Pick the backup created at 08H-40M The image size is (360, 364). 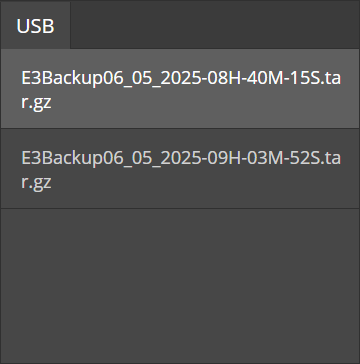pos(180,88)
